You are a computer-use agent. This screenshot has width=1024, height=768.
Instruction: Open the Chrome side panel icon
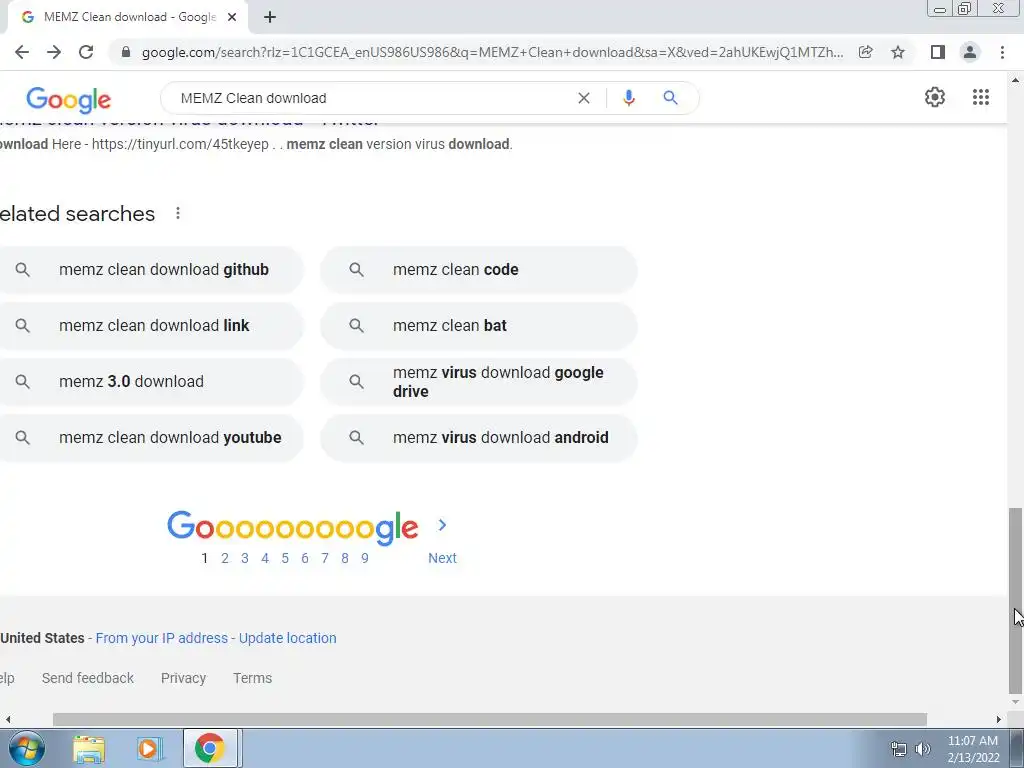click(938, 52)
